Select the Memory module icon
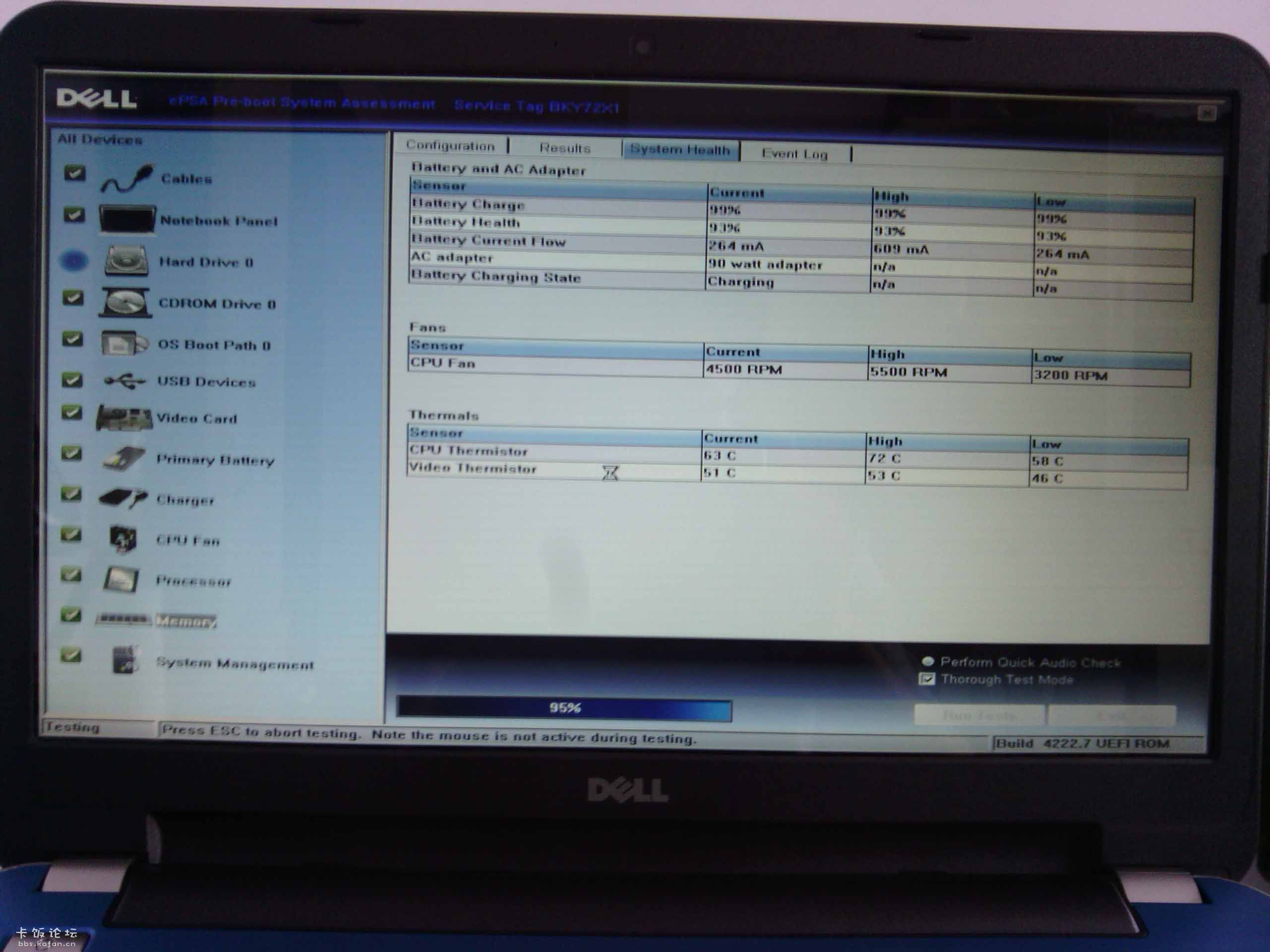1270x952 pixels. 124,620
